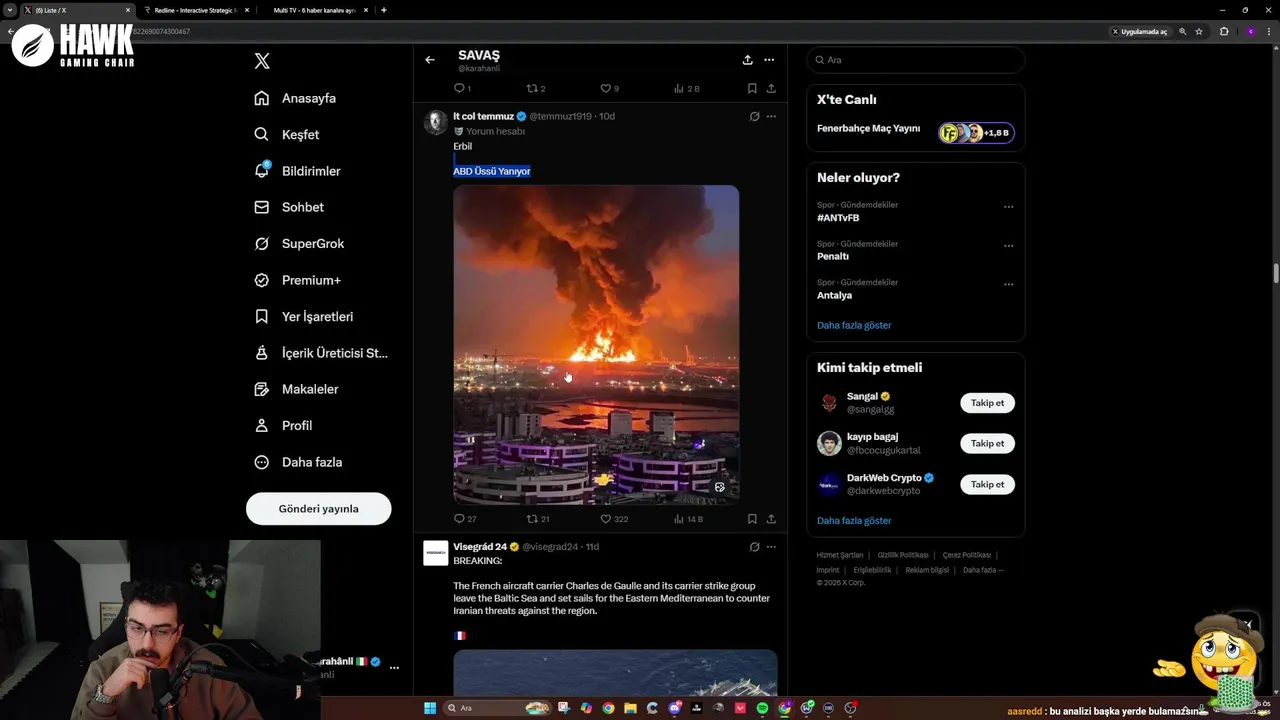This screenshot has height=720, width=1280.
Task: Open the X logo home icon
Action: [262, 61]
